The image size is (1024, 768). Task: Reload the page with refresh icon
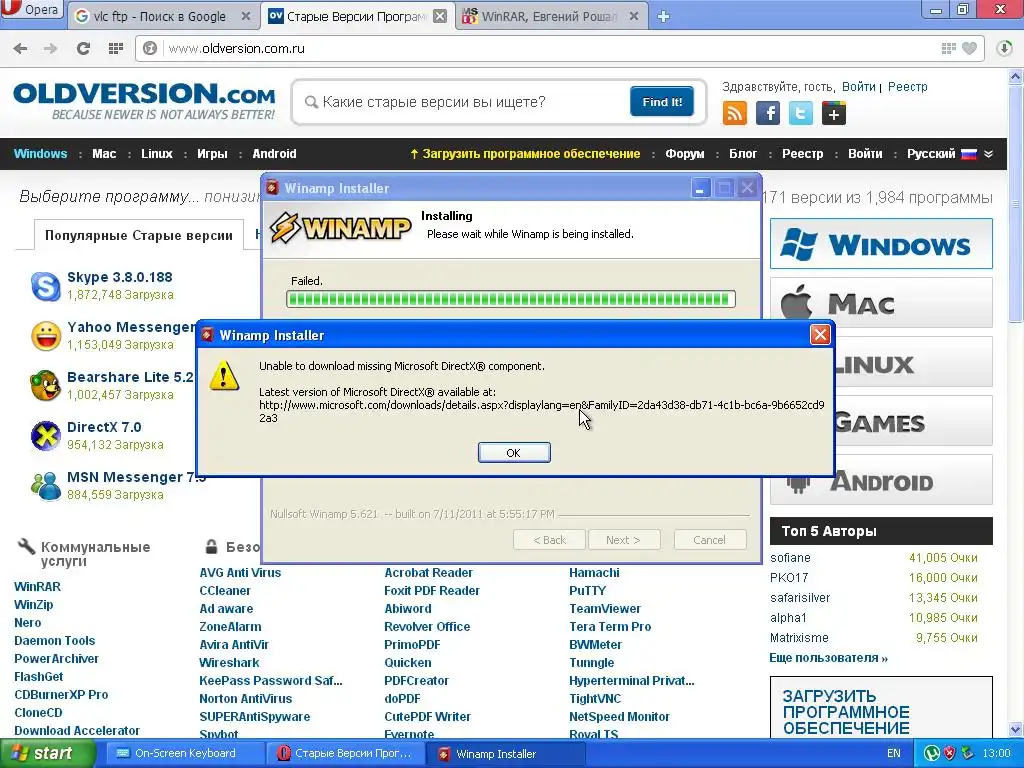[83, 48]
